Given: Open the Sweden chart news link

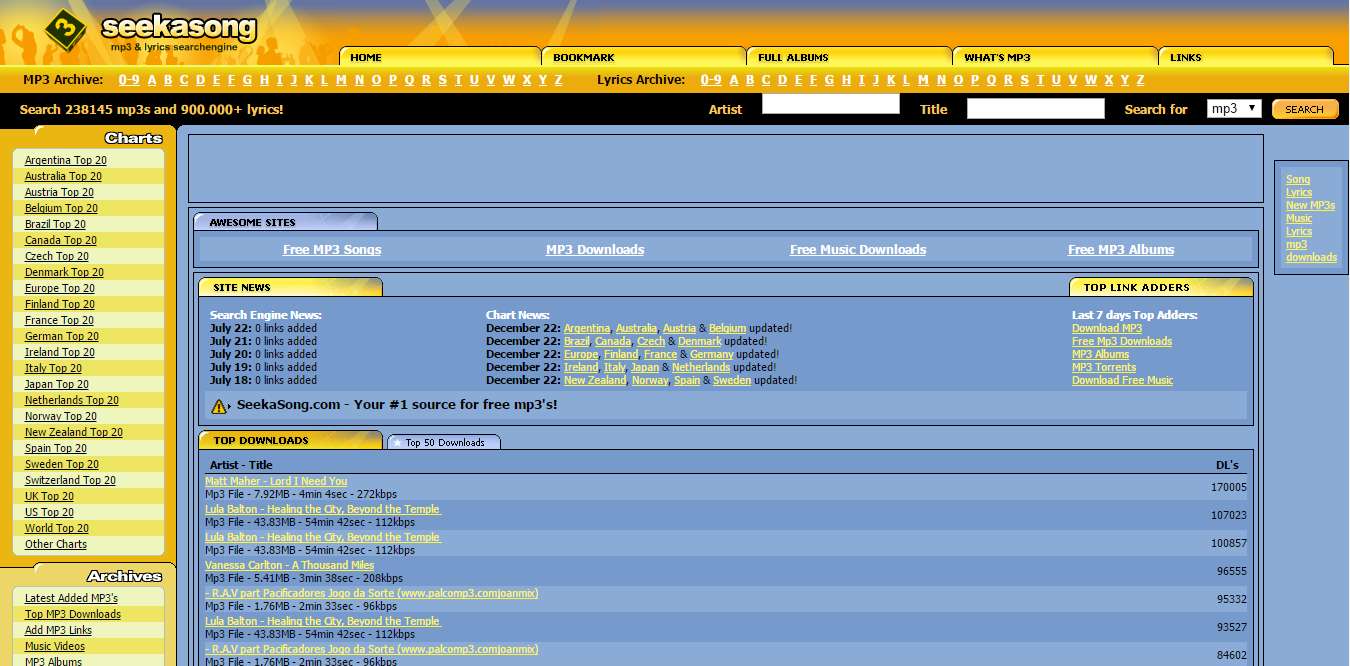Looking at the screenshot, I should (732, 380).
